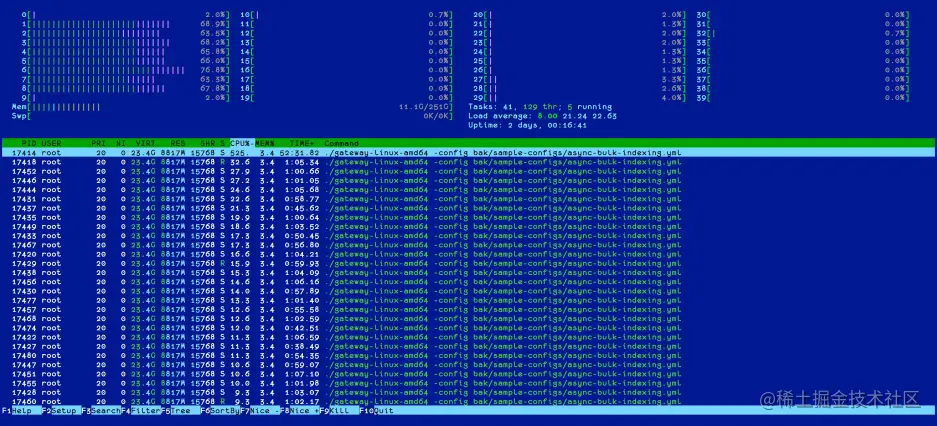
Task: Select process row with PID 17456
Action: pos(468,281)
